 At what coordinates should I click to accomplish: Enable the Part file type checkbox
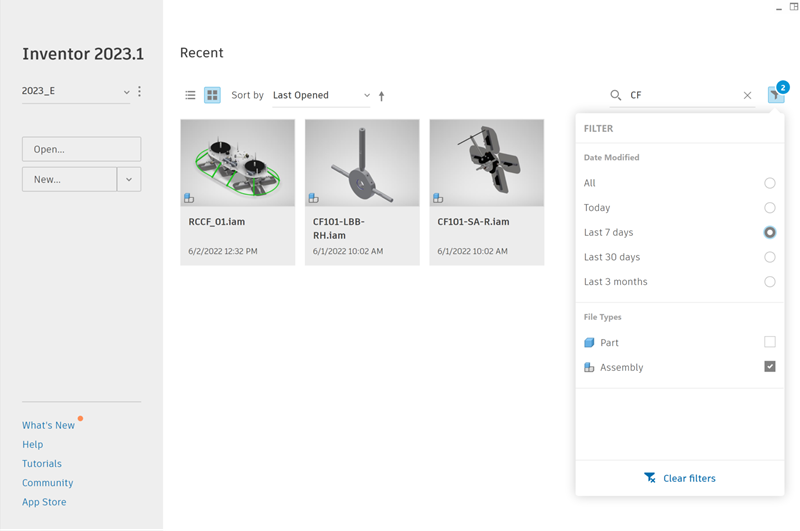pos(769,342)
